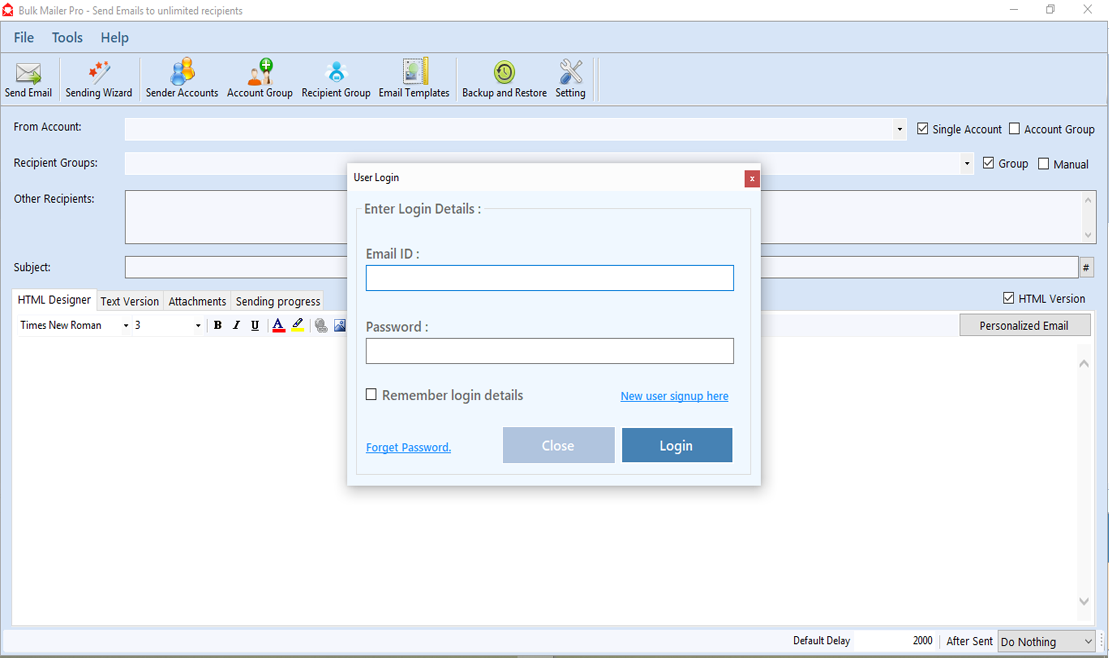Open the Setting tool

coord(570,79)
